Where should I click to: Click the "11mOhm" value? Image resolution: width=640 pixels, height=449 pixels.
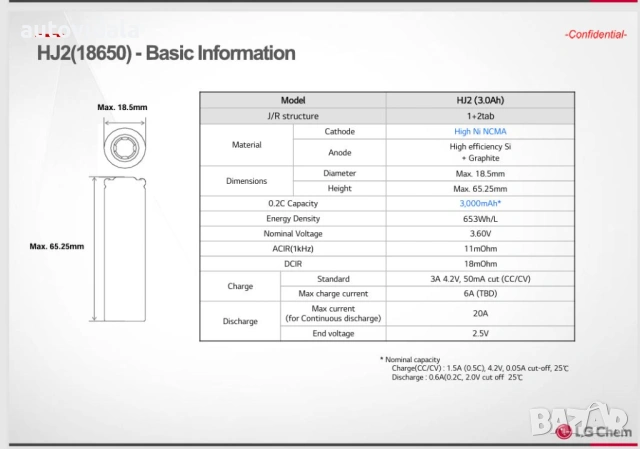(480, 249)
